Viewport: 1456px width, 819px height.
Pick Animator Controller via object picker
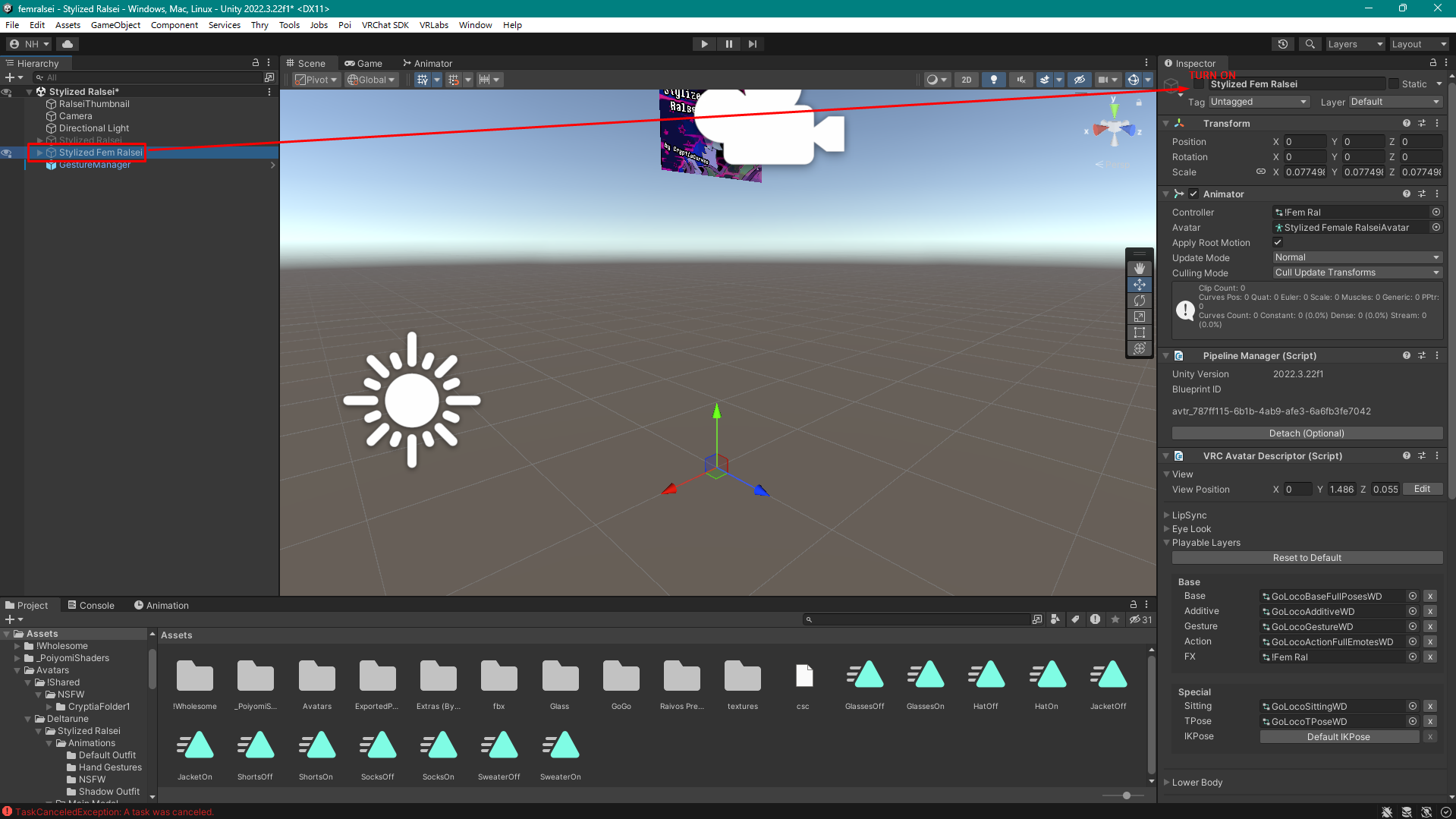(x=1436, y=213)
